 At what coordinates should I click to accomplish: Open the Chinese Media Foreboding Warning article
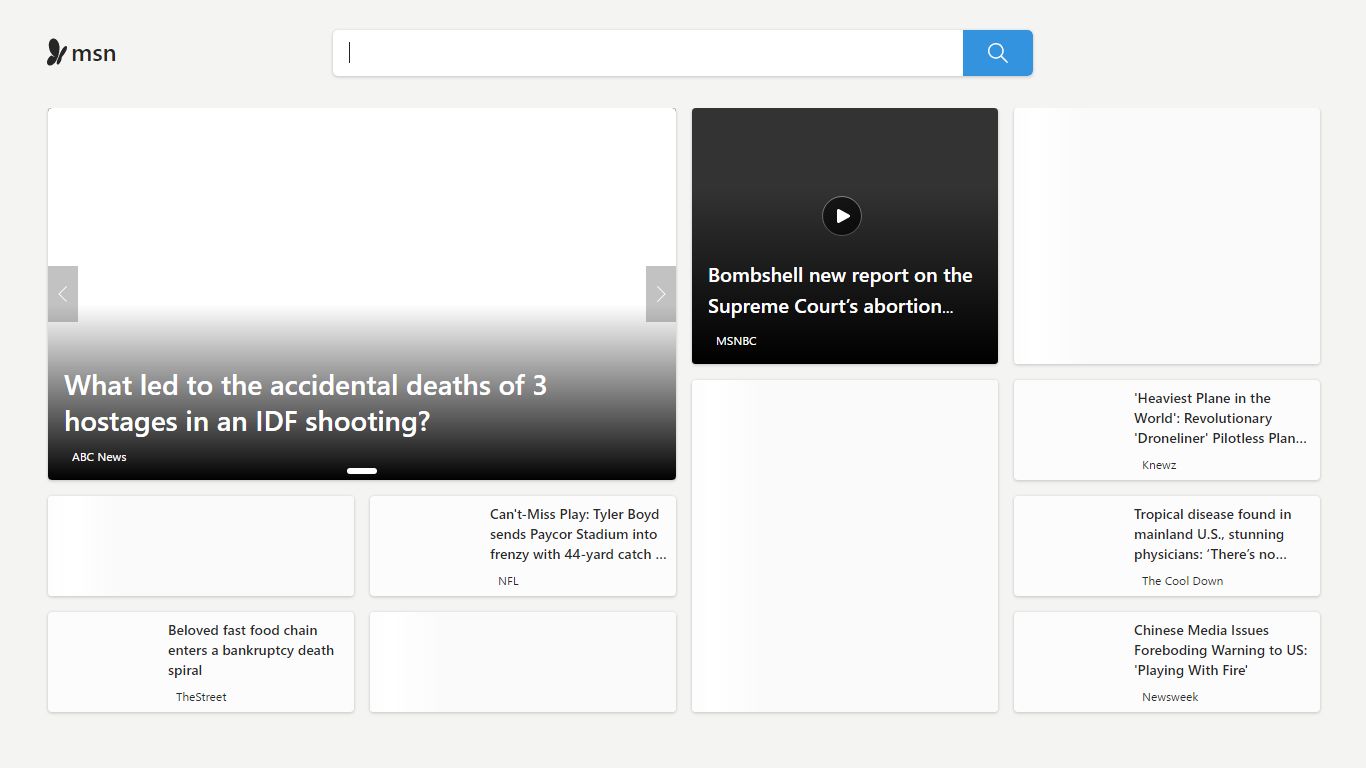[1220, 650]
